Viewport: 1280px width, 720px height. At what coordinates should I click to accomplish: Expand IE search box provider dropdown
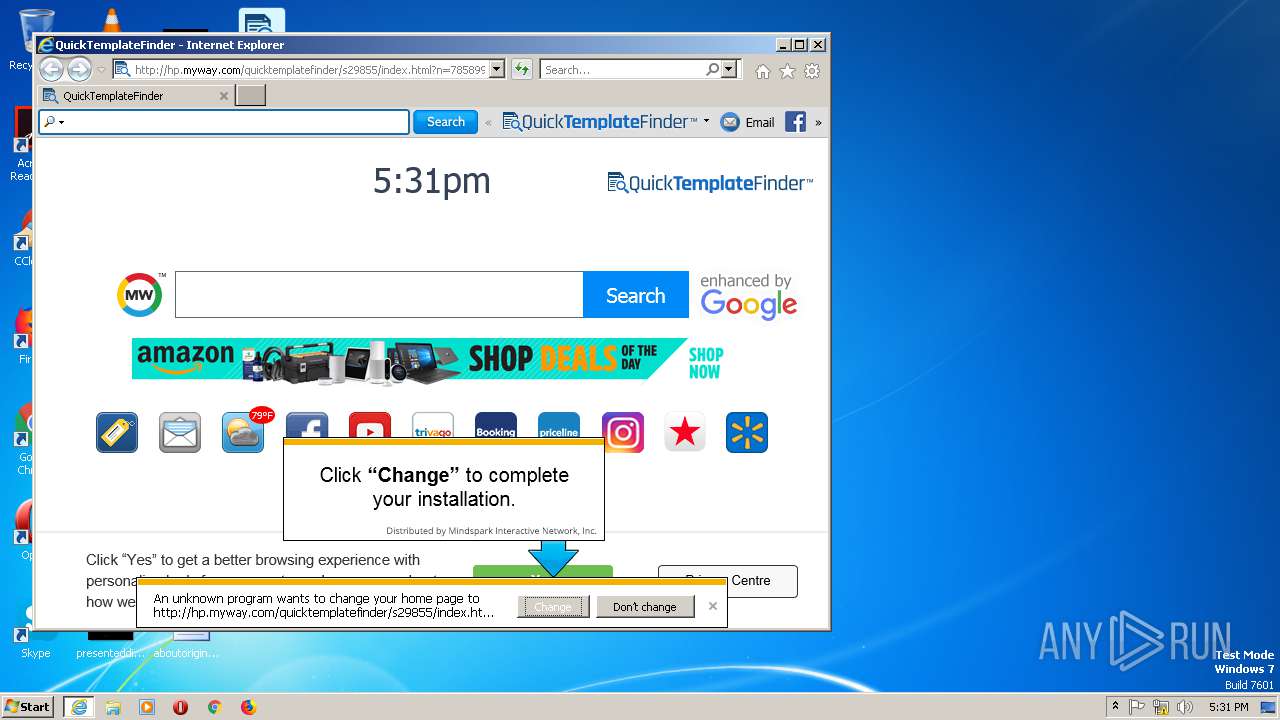[729, 69]
